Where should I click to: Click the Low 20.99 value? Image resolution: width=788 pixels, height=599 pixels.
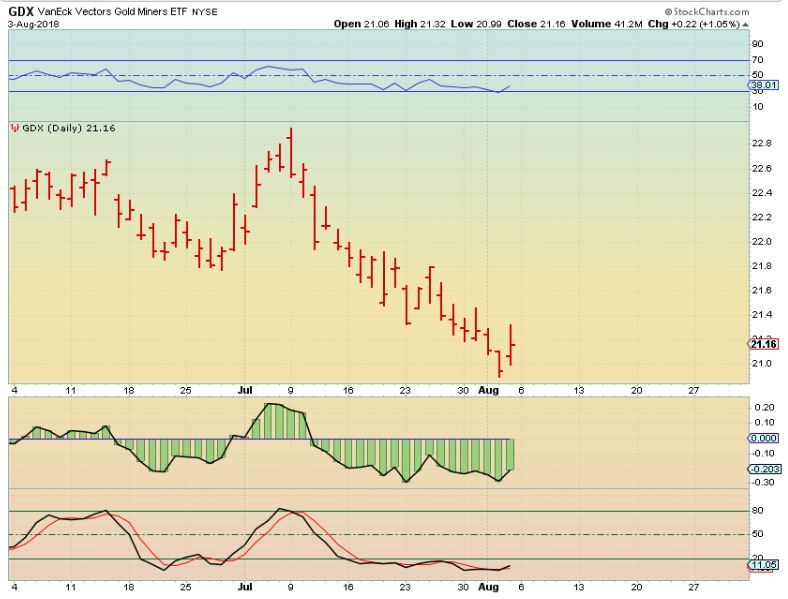click(476, 24)
